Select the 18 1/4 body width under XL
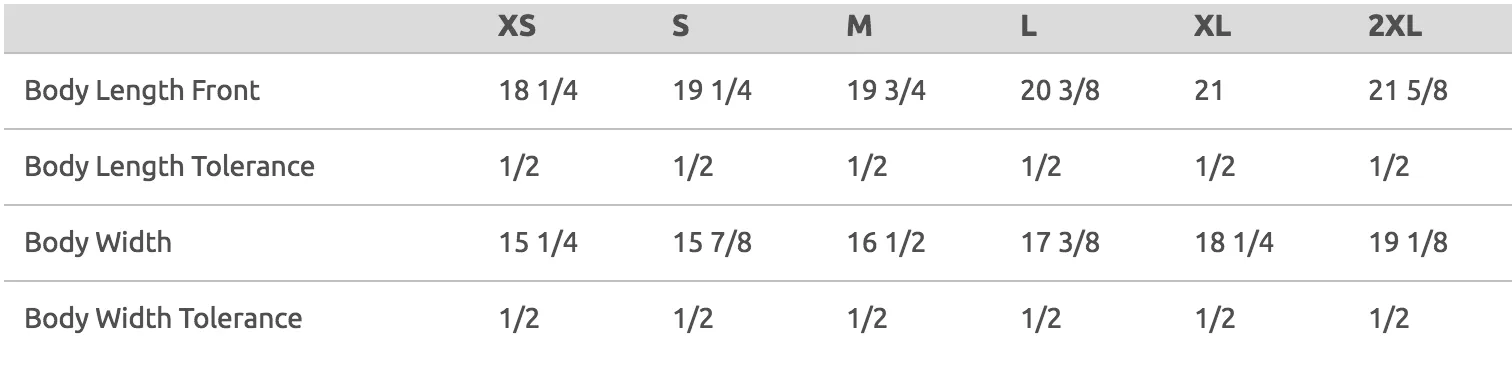 (1234, 242)
